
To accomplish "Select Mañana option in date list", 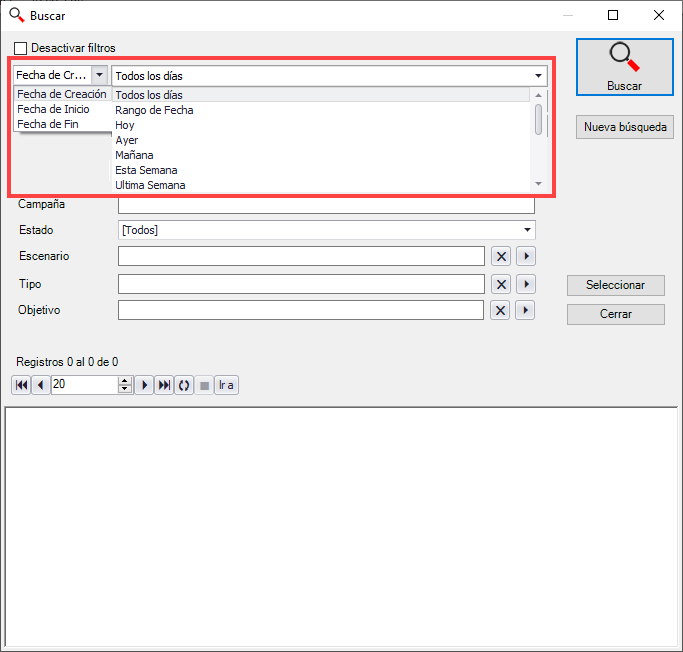I will 321,155.
